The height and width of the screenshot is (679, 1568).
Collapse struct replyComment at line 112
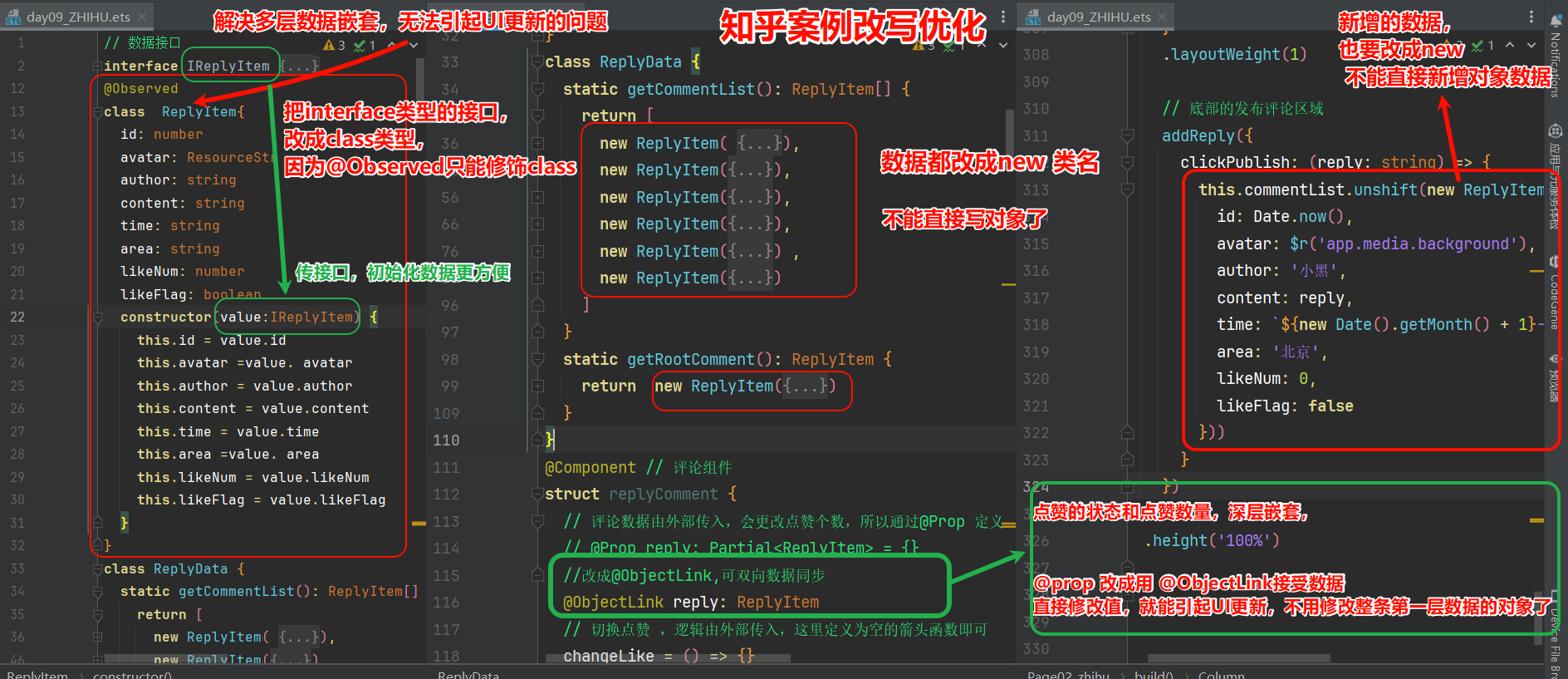(x=537, y=494)
